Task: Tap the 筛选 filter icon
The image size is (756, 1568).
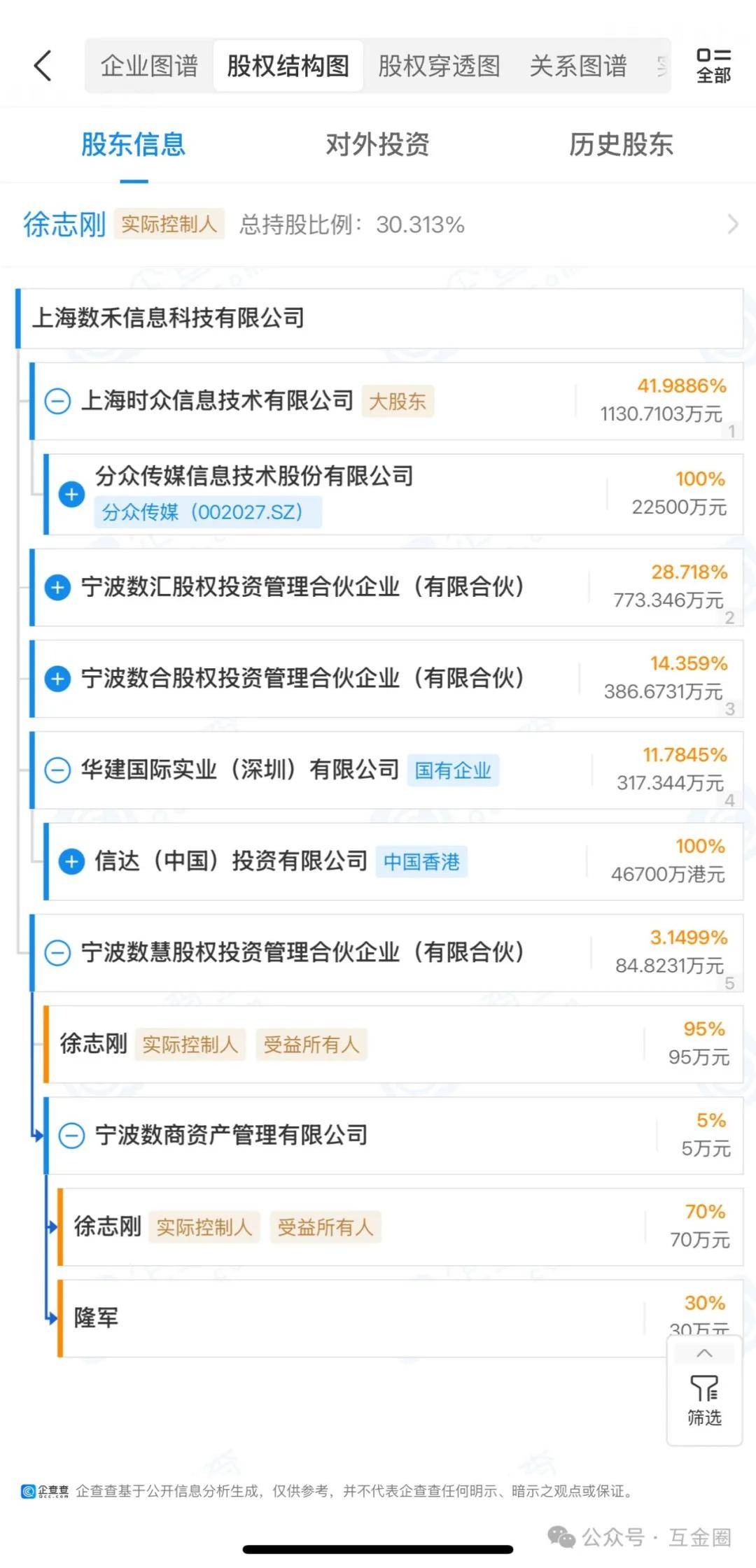Action: tap(704, 1399)
